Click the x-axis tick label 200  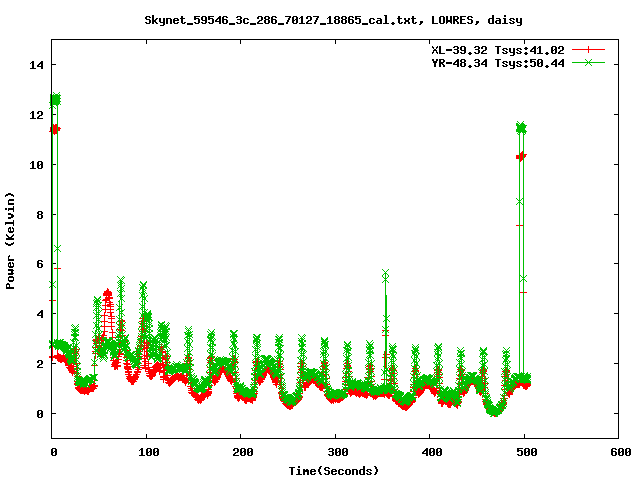243,452
